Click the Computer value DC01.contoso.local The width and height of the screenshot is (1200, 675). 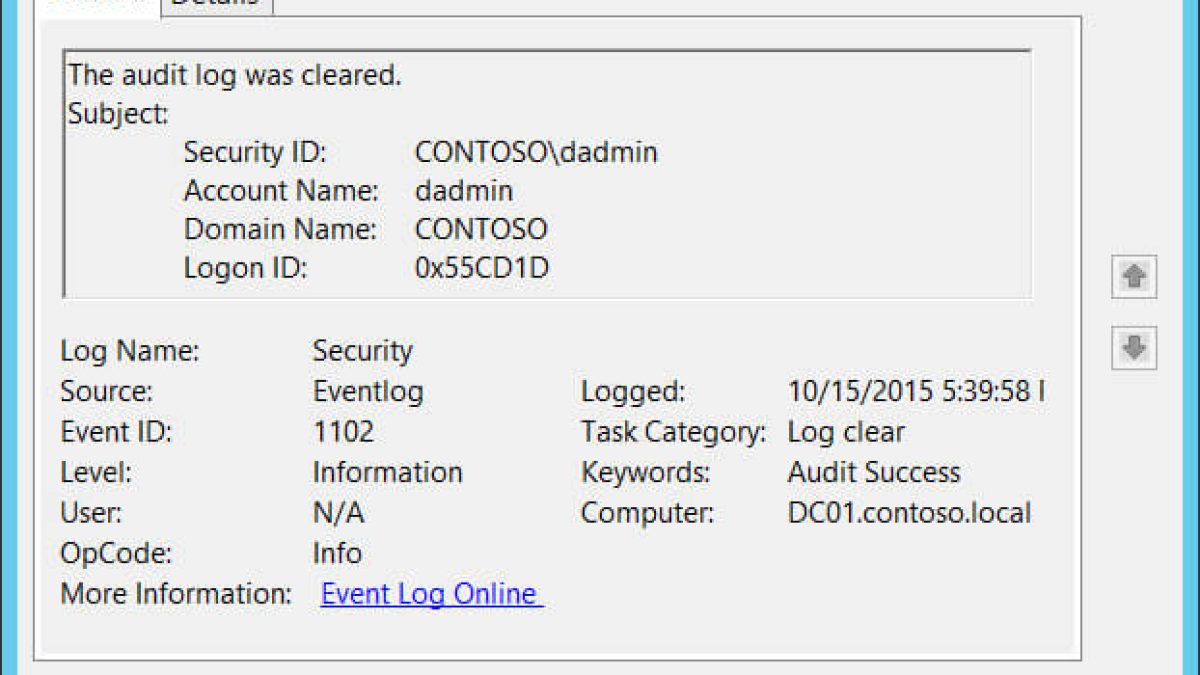908,513
